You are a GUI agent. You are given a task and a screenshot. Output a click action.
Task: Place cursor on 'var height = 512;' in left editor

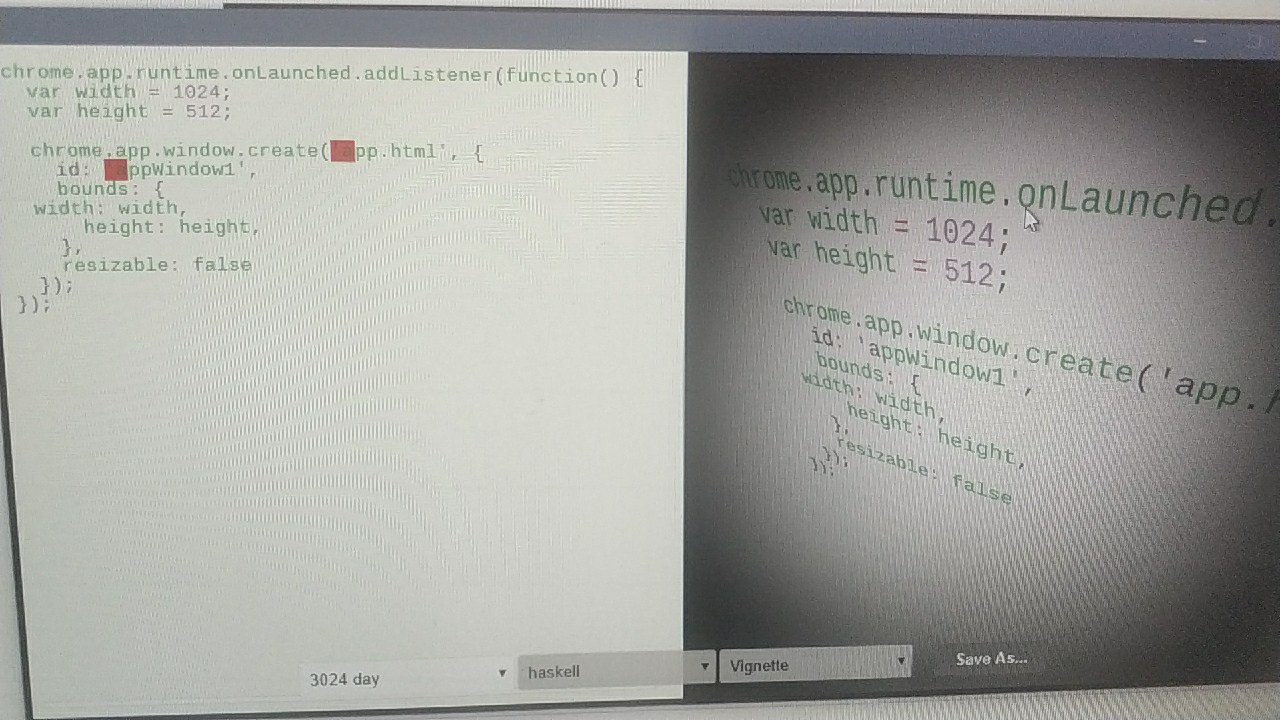pyautogui.click(x=129, y=112)
